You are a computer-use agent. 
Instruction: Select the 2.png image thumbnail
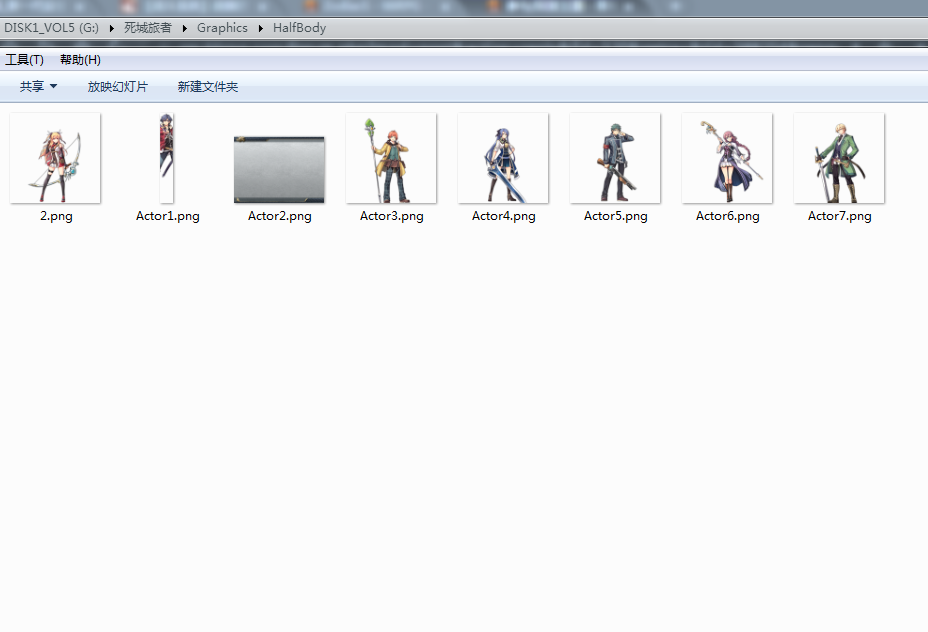tap(55, 158)
